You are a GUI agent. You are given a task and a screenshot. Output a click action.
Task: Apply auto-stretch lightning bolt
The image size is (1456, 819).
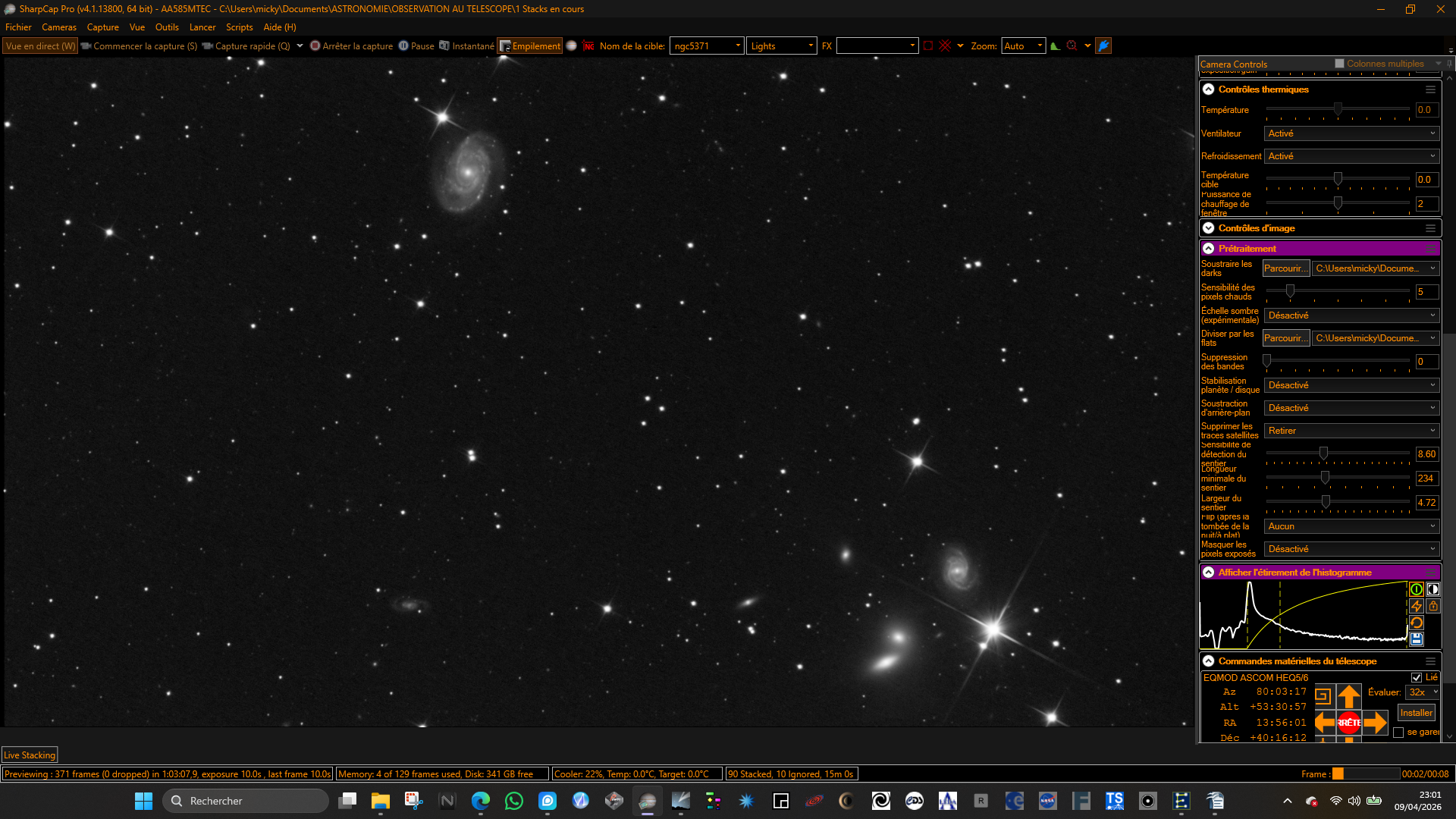(x=1416, y=606)
